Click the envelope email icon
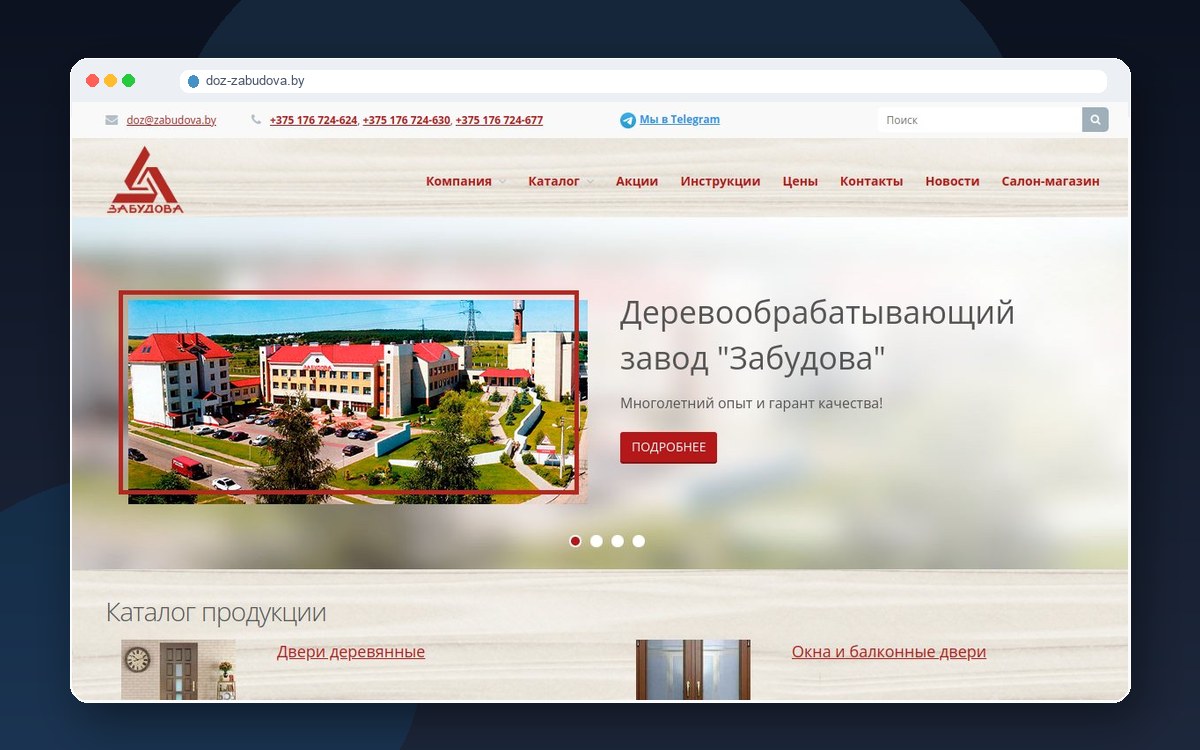The image size is (1200, 750). click(x=112, y=120)
